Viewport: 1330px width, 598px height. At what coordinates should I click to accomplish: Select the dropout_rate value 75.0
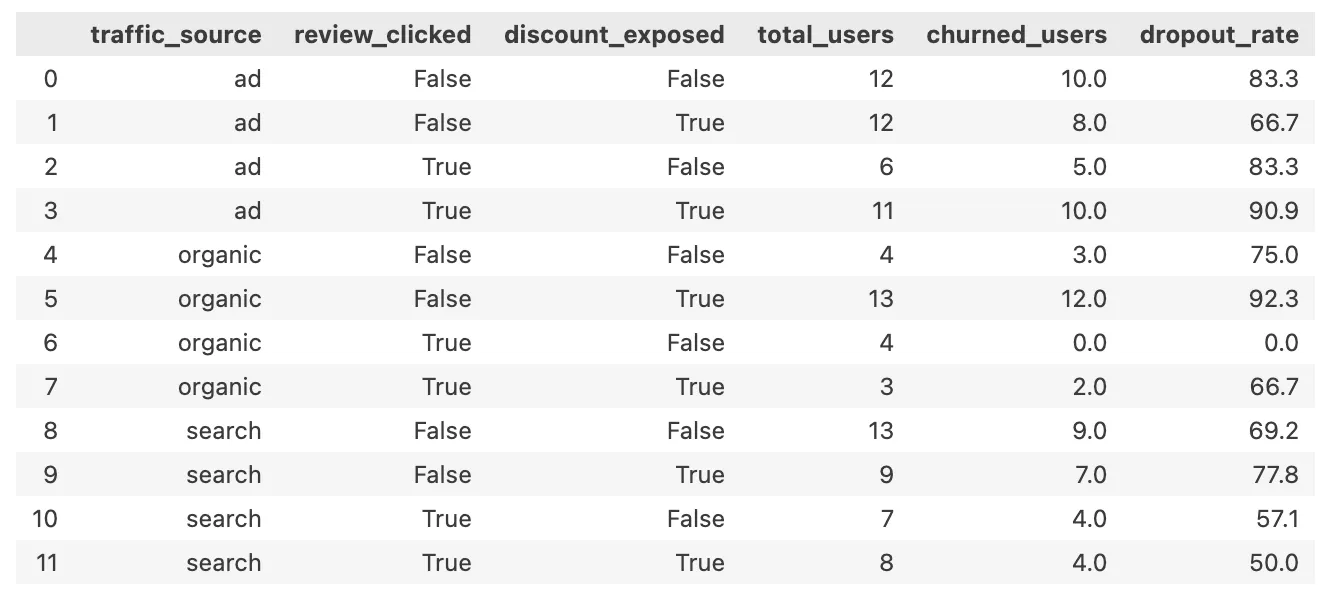pos(1274,255)
